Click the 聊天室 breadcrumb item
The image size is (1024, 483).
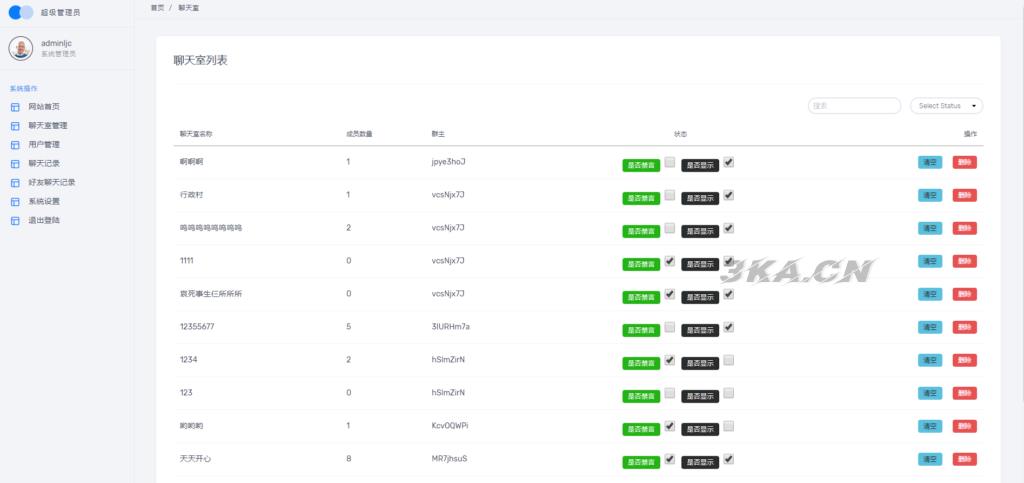point(190,8)
